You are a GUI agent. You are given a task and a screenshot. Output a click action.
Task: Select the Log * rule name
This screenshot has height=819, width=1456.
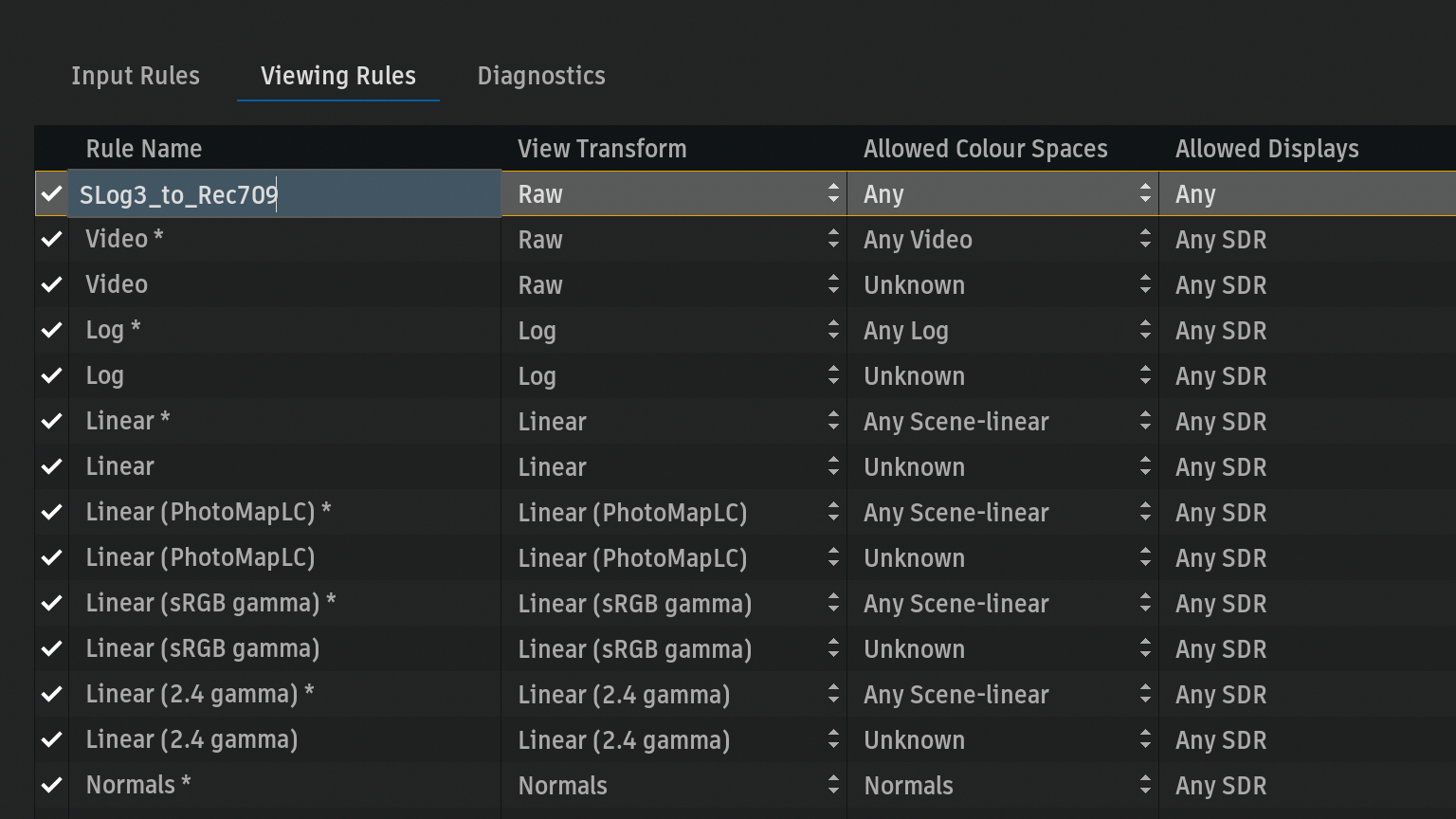pyautogui.click(x=113, y=330)
